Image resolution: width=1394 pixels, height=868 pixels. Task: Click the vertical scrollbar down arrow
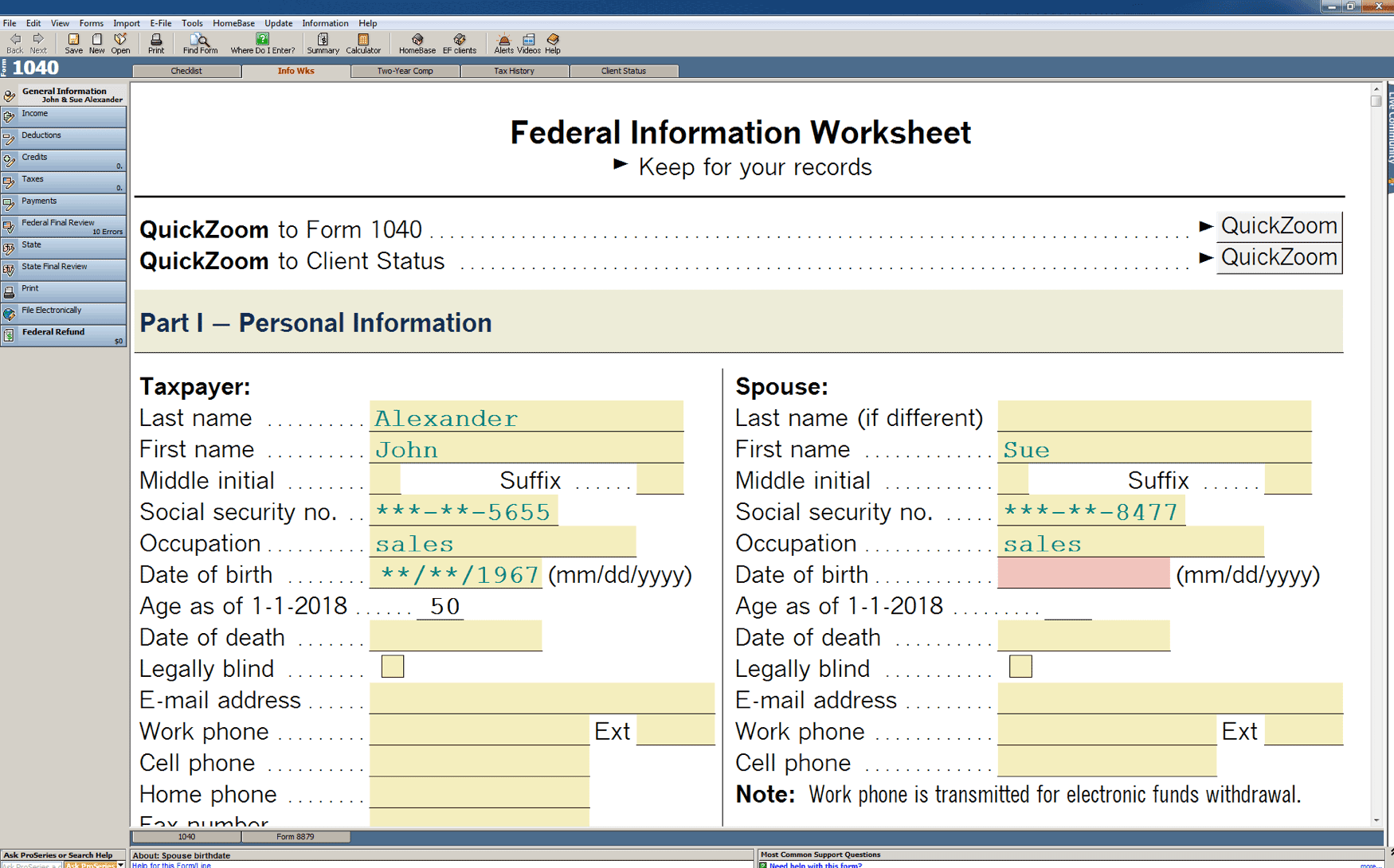[1376, 820]
